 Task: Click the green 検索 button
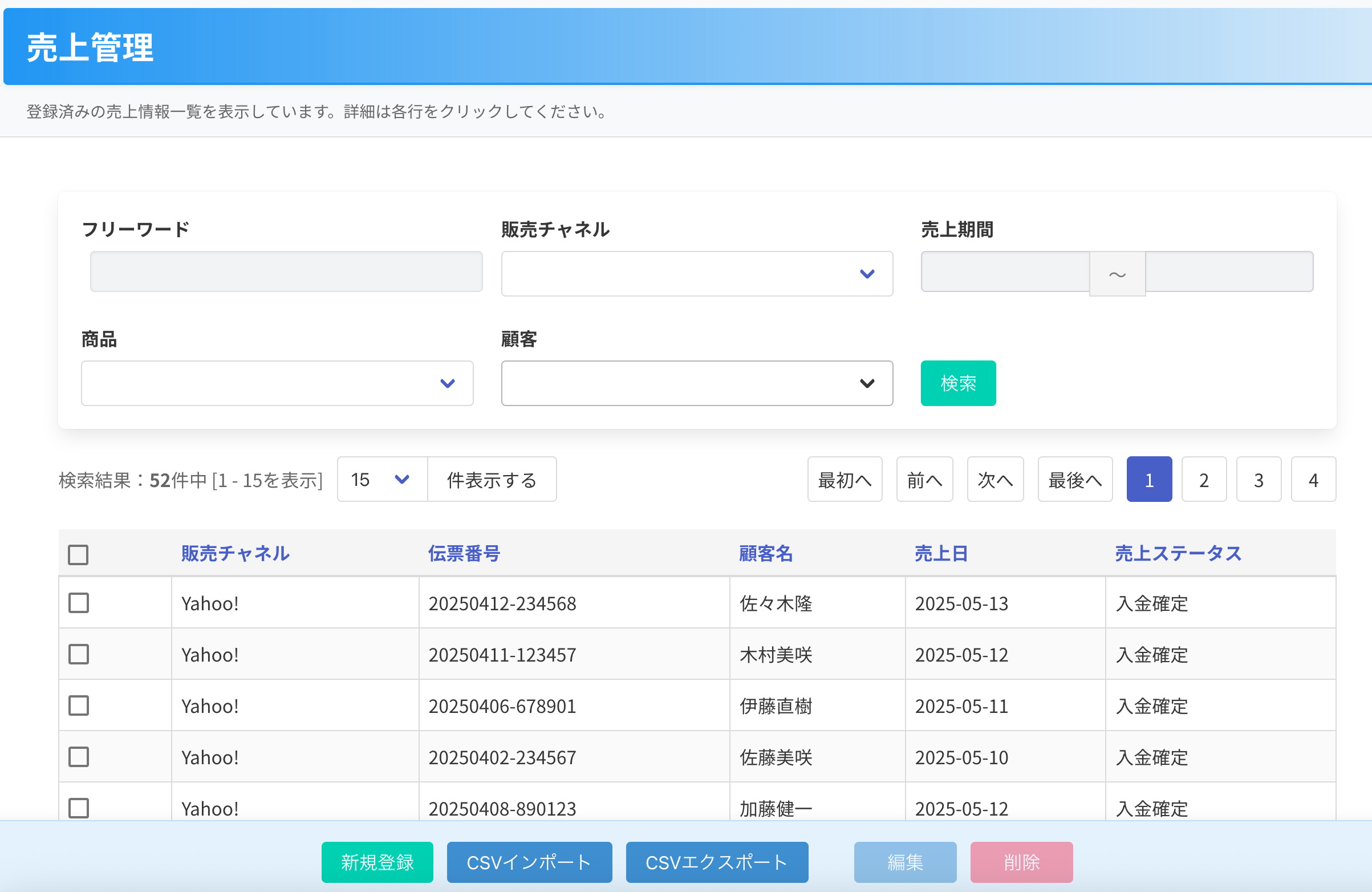[957, 383]
